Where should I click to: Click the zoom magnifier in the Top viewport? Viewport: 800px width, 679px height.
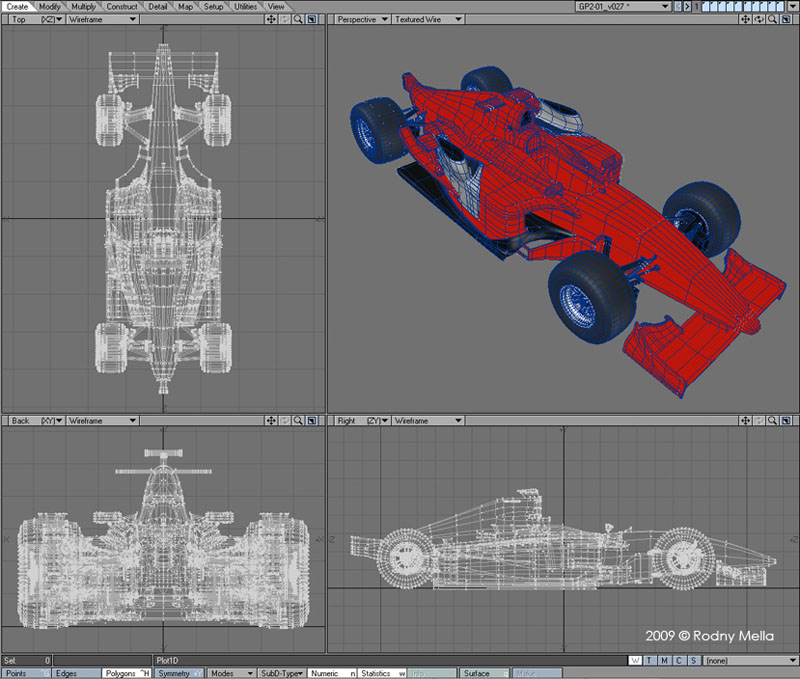tap(298, 19)
